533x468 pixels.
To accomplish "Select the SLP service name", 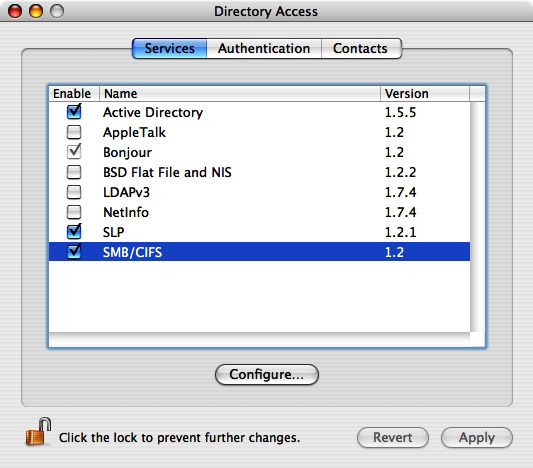I will (114, 232).
